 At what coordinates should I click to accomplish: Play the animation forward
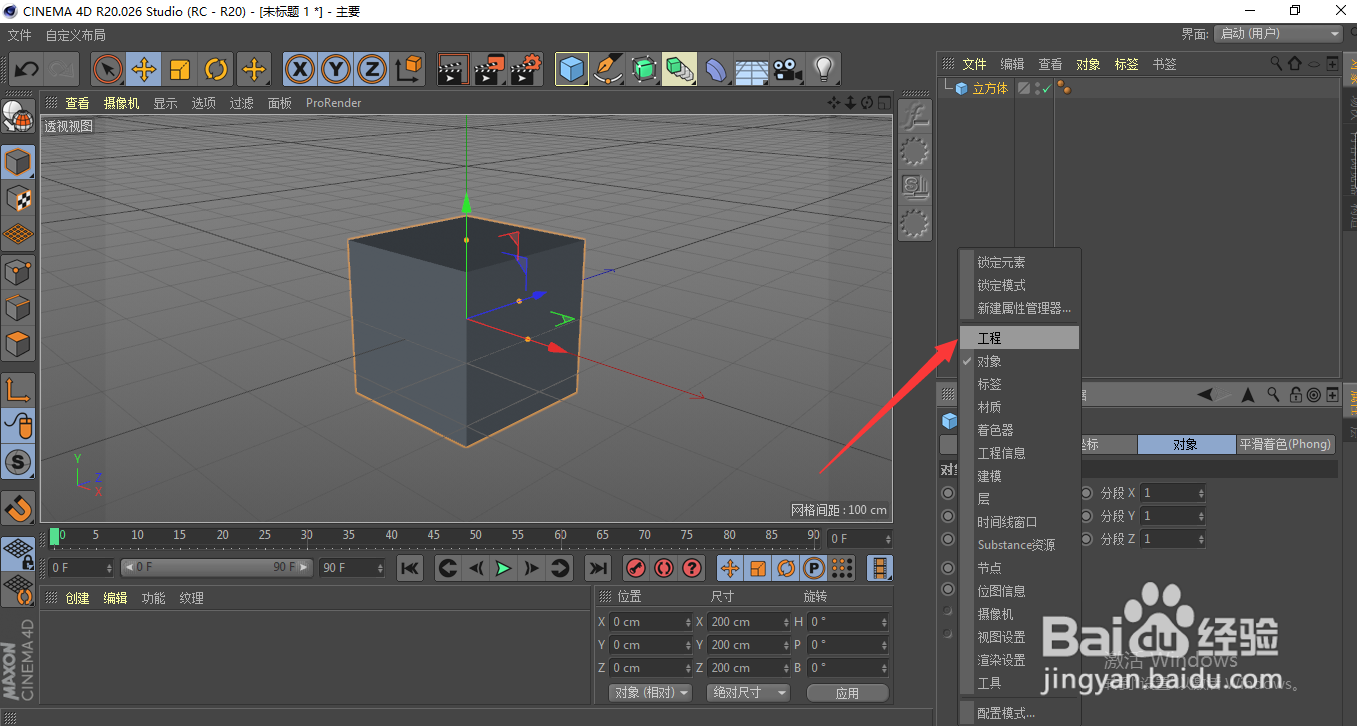[504, 568]
